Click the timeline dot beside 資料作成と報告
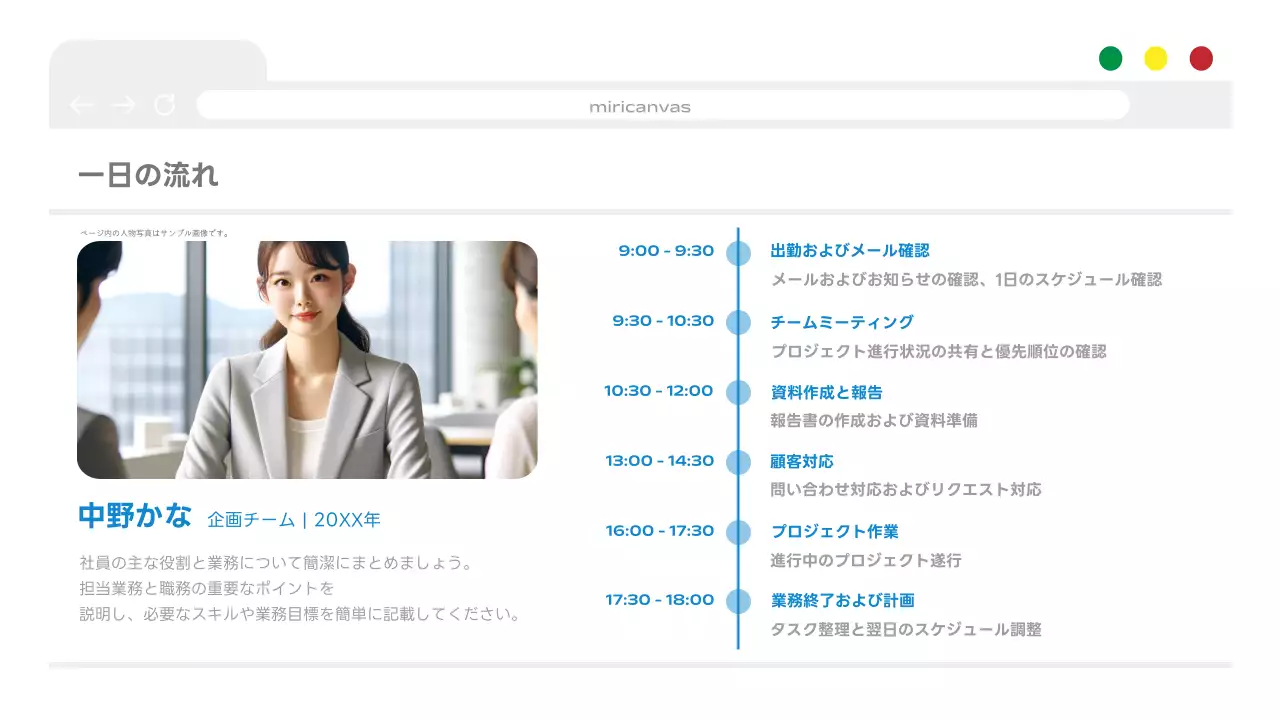 pos(738,392)
